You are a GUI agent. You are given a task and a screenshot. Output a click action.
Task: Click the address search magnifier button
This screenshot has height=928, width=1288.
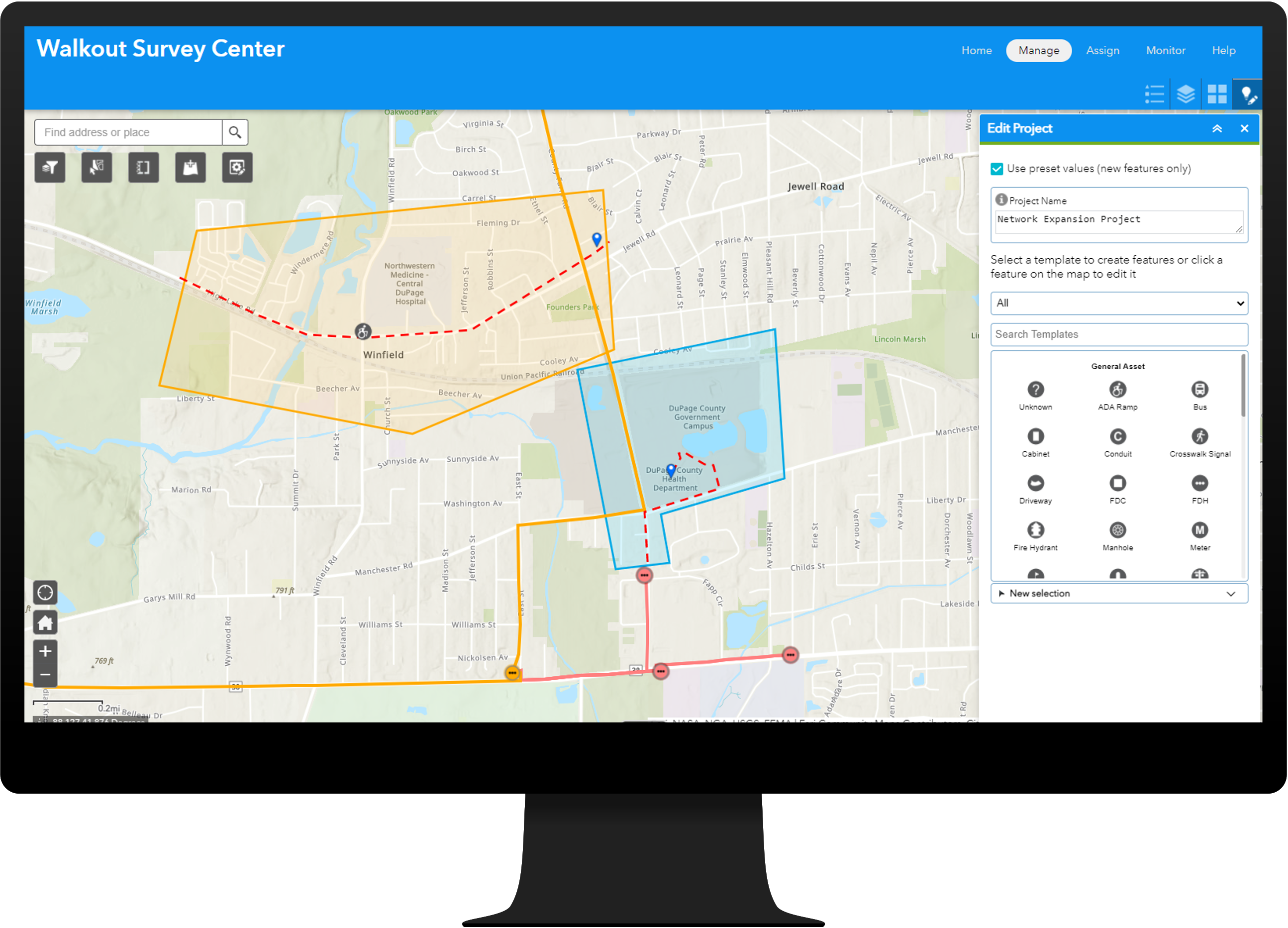235,133
